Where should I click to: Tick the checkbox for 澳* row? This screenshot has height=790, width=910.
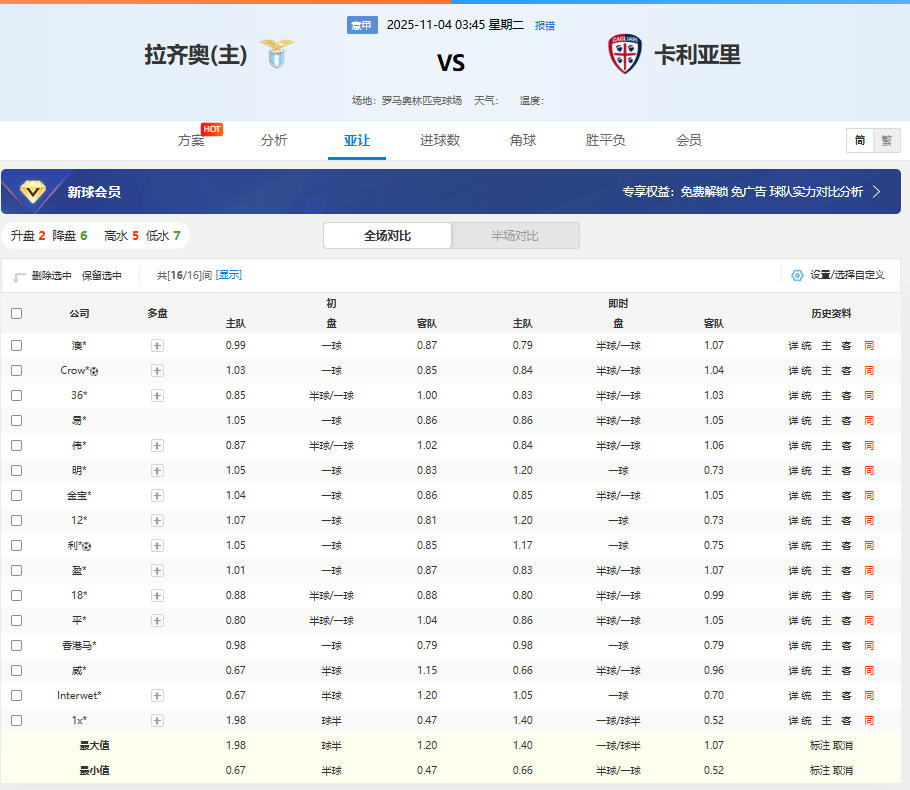[x=16, y=345]
